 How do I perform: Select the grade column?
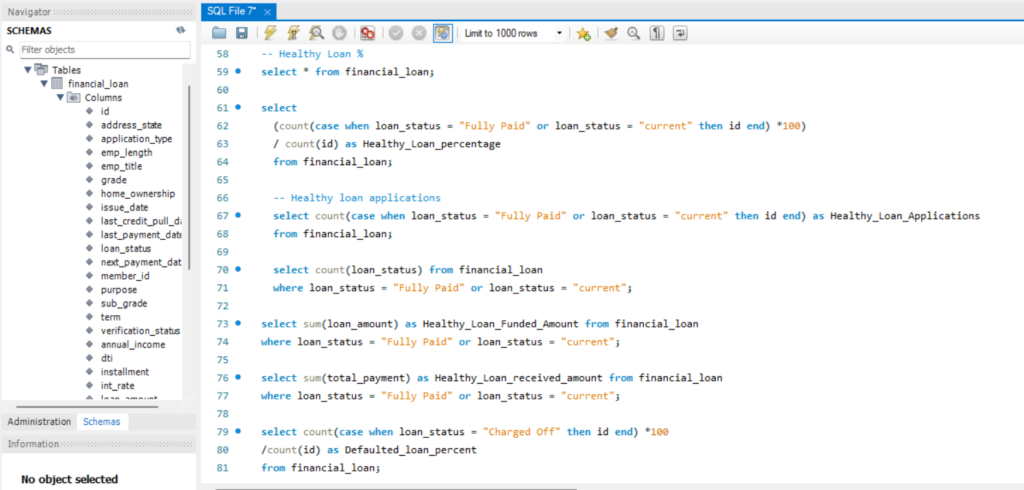click(x=114, y=180)
